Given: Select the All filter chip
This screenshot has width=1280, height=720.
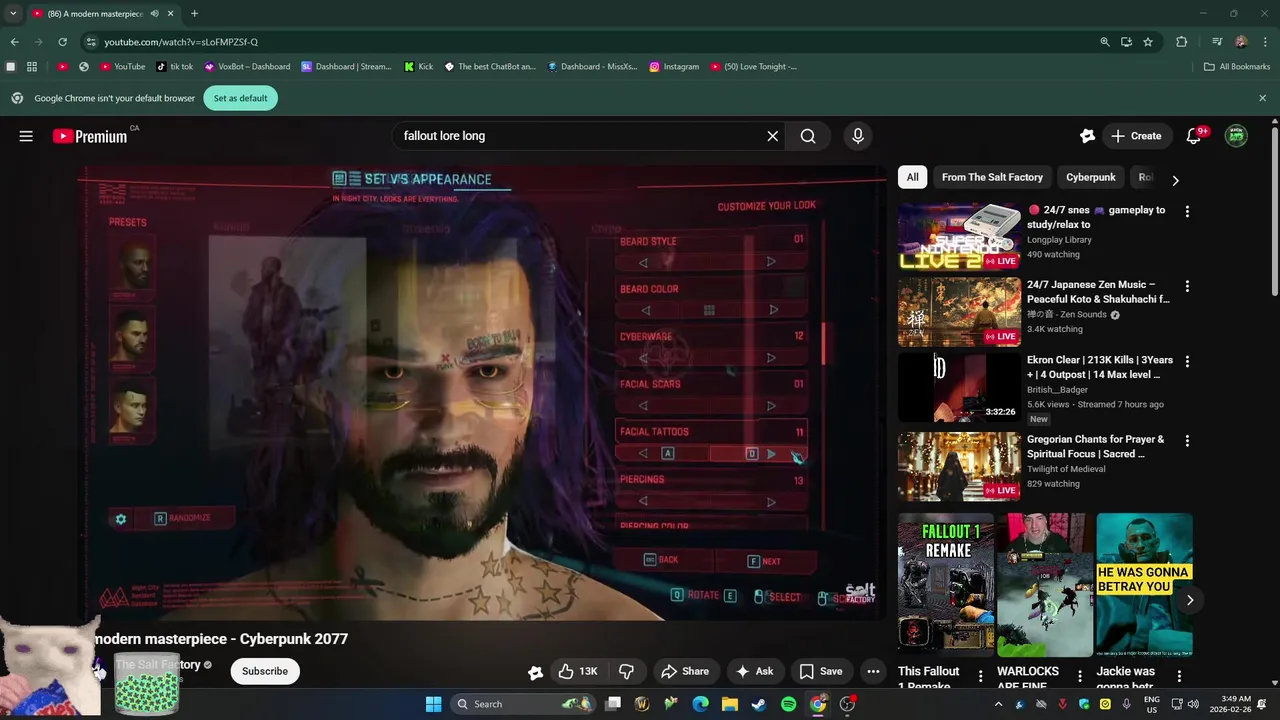Looking at the screenshot, I should [912, 177].
